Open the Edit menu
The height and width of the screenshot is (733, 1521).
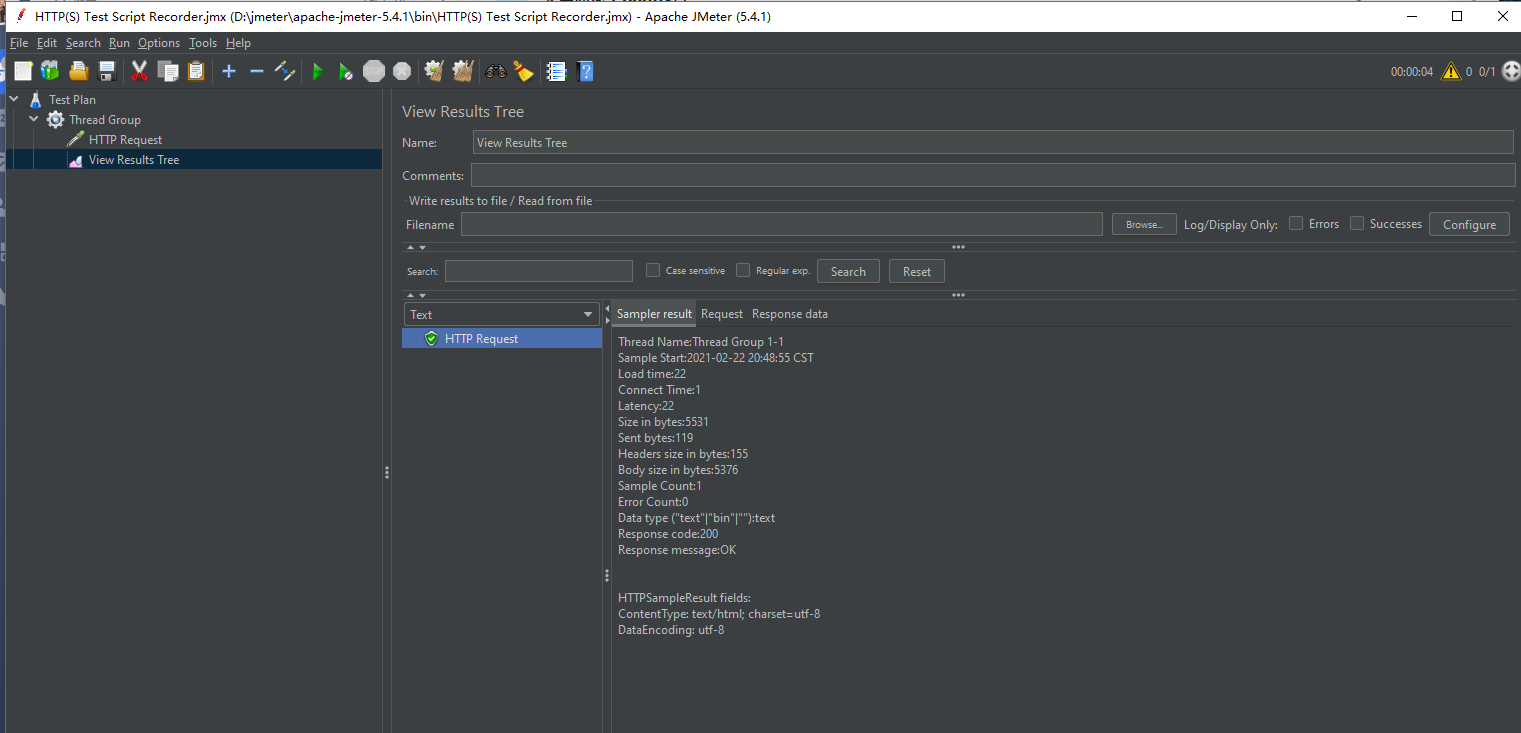pyautogui.click(x=47, y=43)
